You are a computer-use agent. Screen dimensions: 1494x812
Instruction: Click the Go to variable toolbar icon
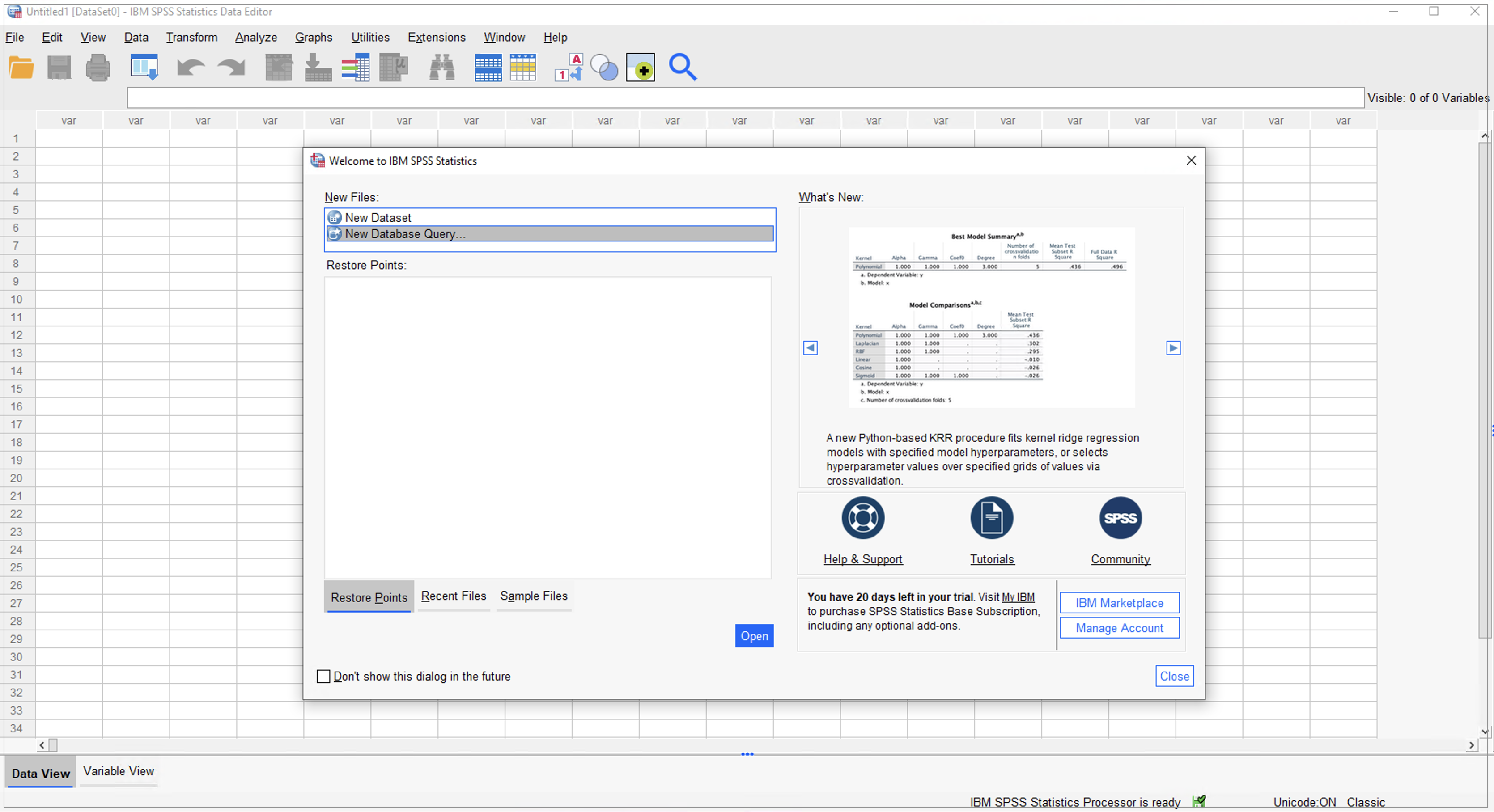click(318, 68)
